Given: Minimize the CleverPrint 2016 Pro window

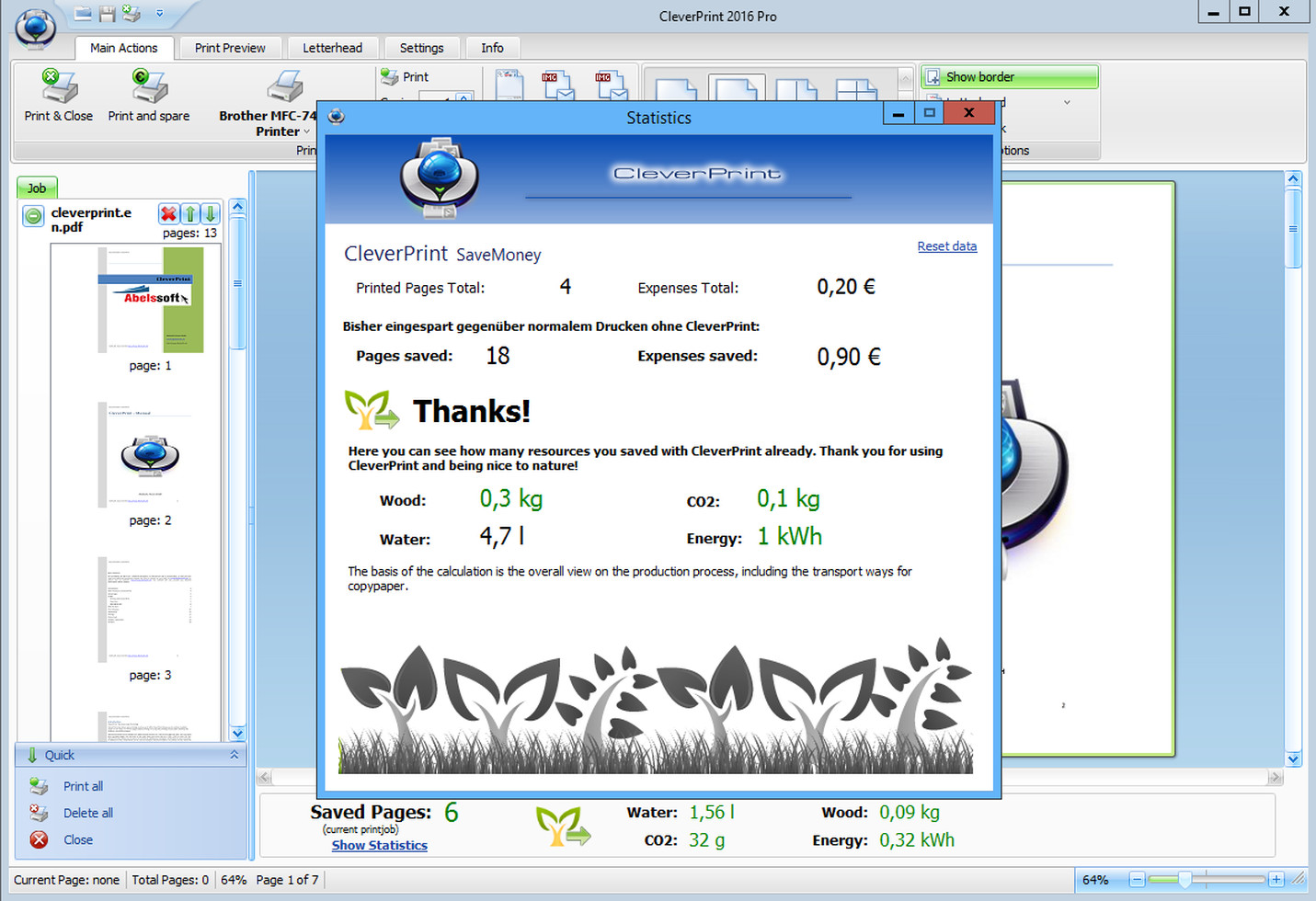Looking at the screenshot, I should click(x=1214, y=12).
